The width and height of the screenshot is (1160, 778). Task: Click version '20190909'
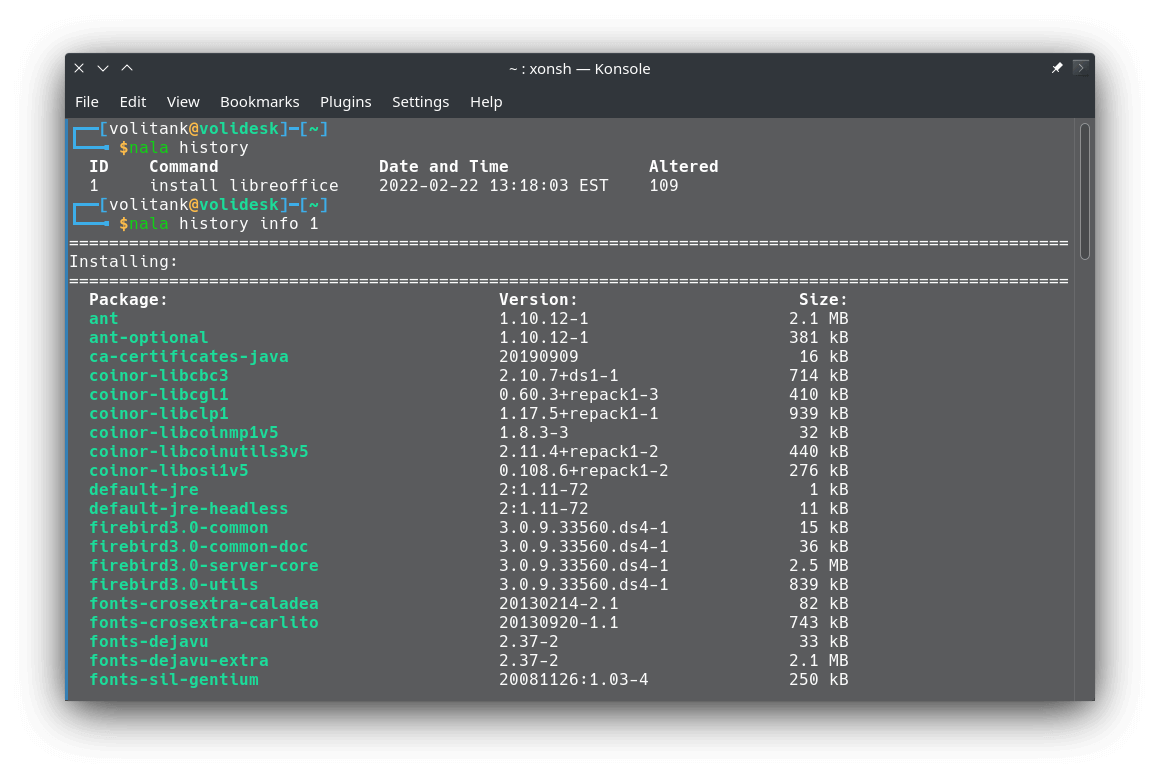click(x=539, y=357)
